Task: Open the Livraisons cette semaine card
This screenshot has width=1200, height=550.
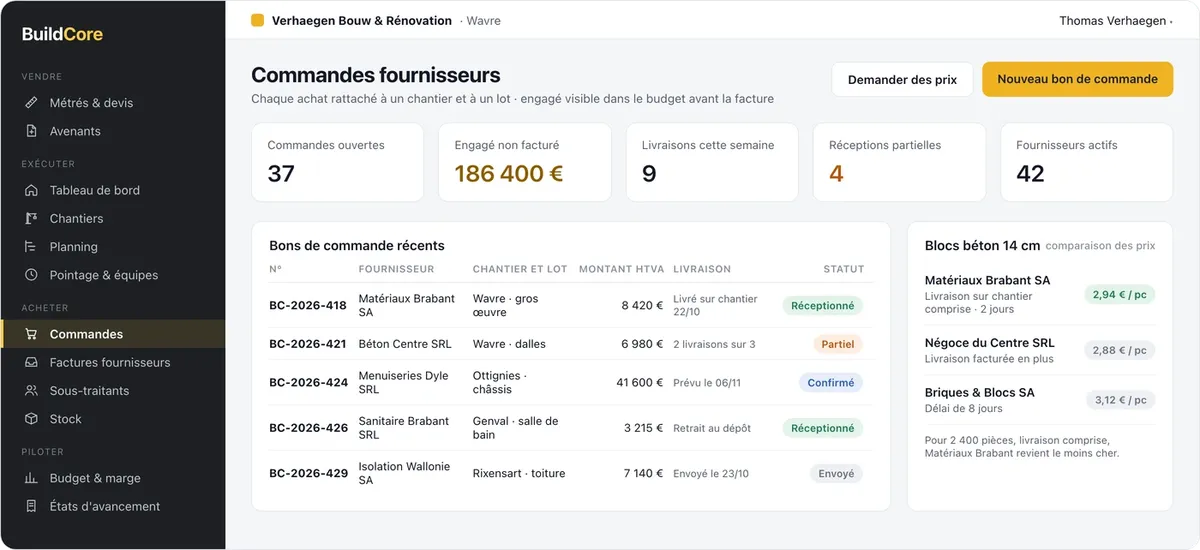Action: (712, 163)
